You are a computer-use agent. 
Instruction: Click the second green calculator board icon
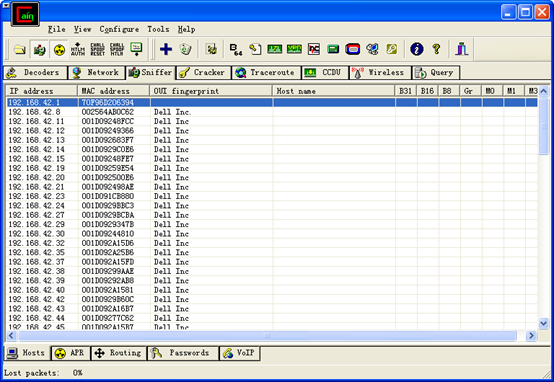[x=294, y=49]
